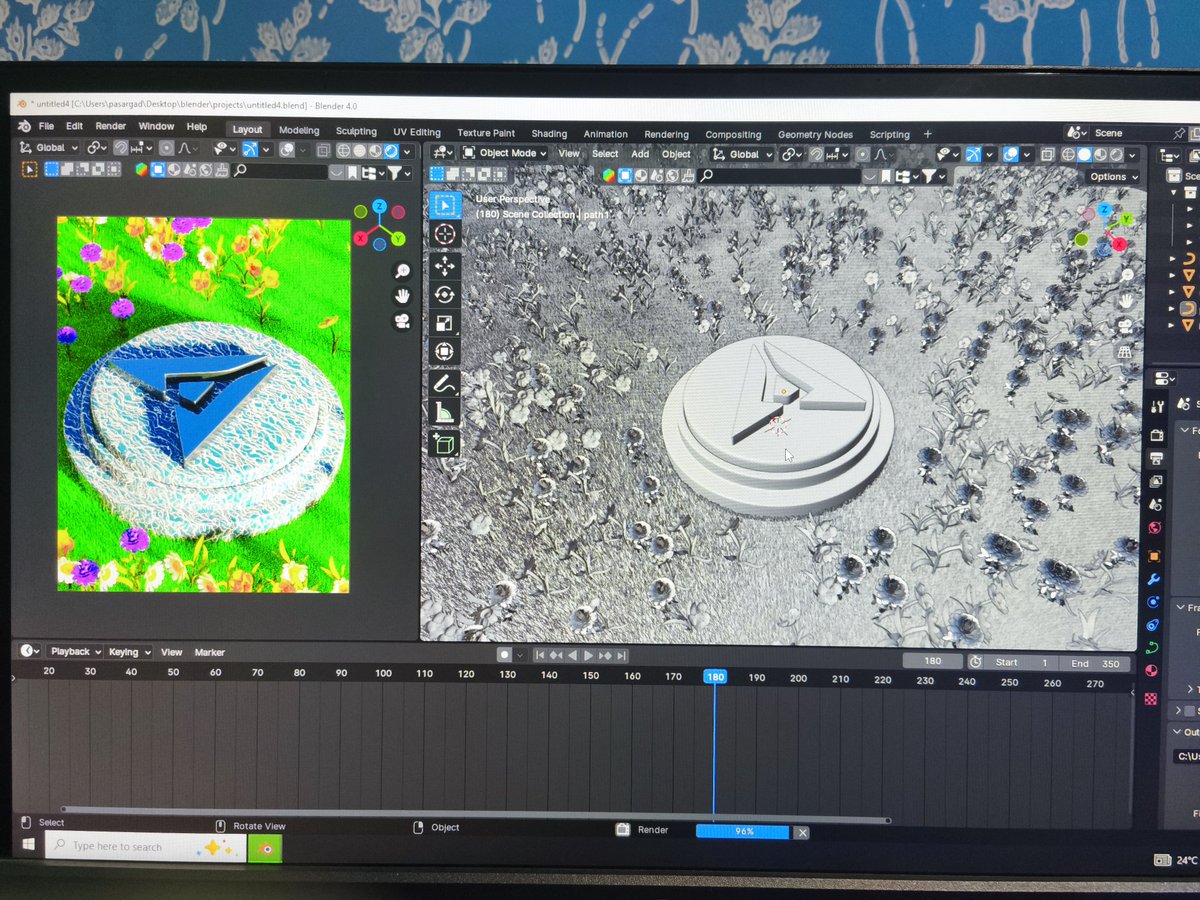Click the render progress bar at 96%
1200x900 pixels.
click(x=743, y=831)
